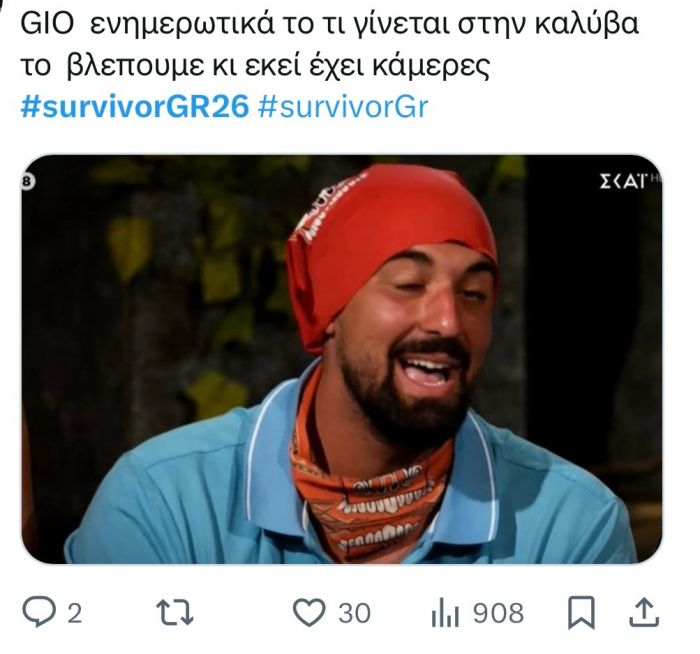The height and width of the screenshot is (654, 700).
Task: Click the text line ending with κάμερες
Action: pos(255,66)
